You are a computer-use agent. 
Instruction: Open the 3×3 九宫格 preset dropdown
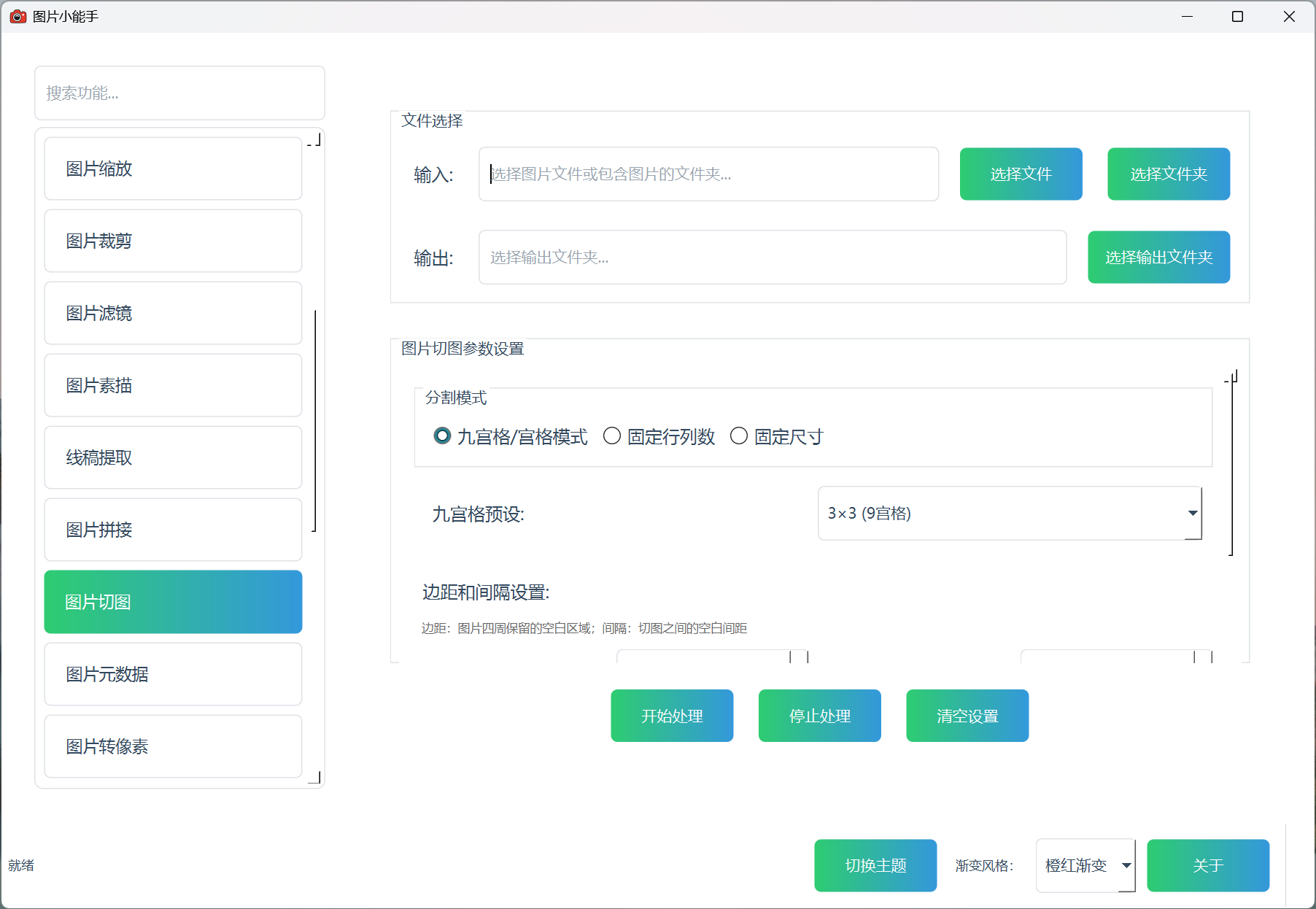[1009, 514]
